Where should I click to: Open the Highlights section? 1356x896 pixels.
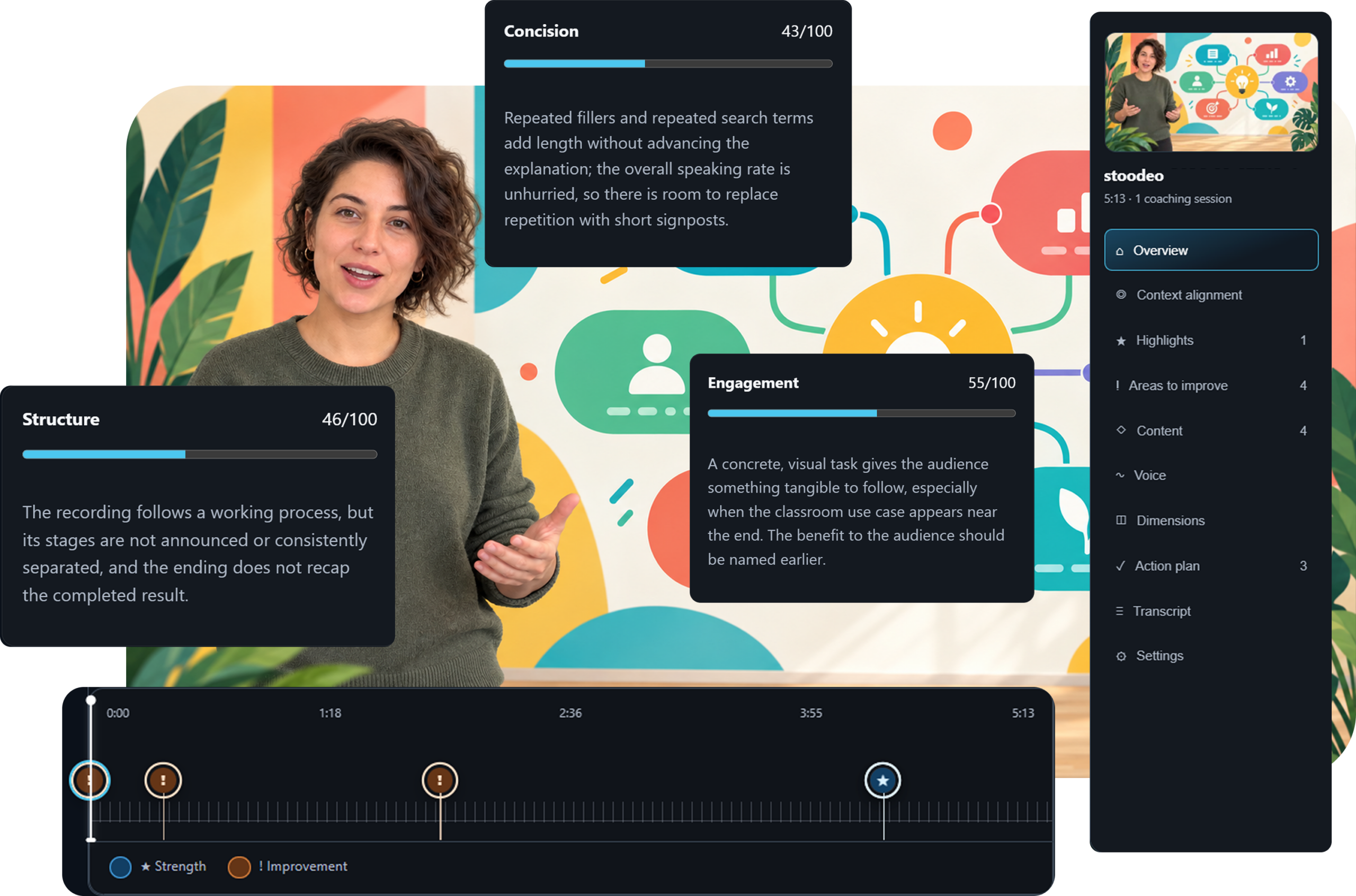(x=1211, y=341)
